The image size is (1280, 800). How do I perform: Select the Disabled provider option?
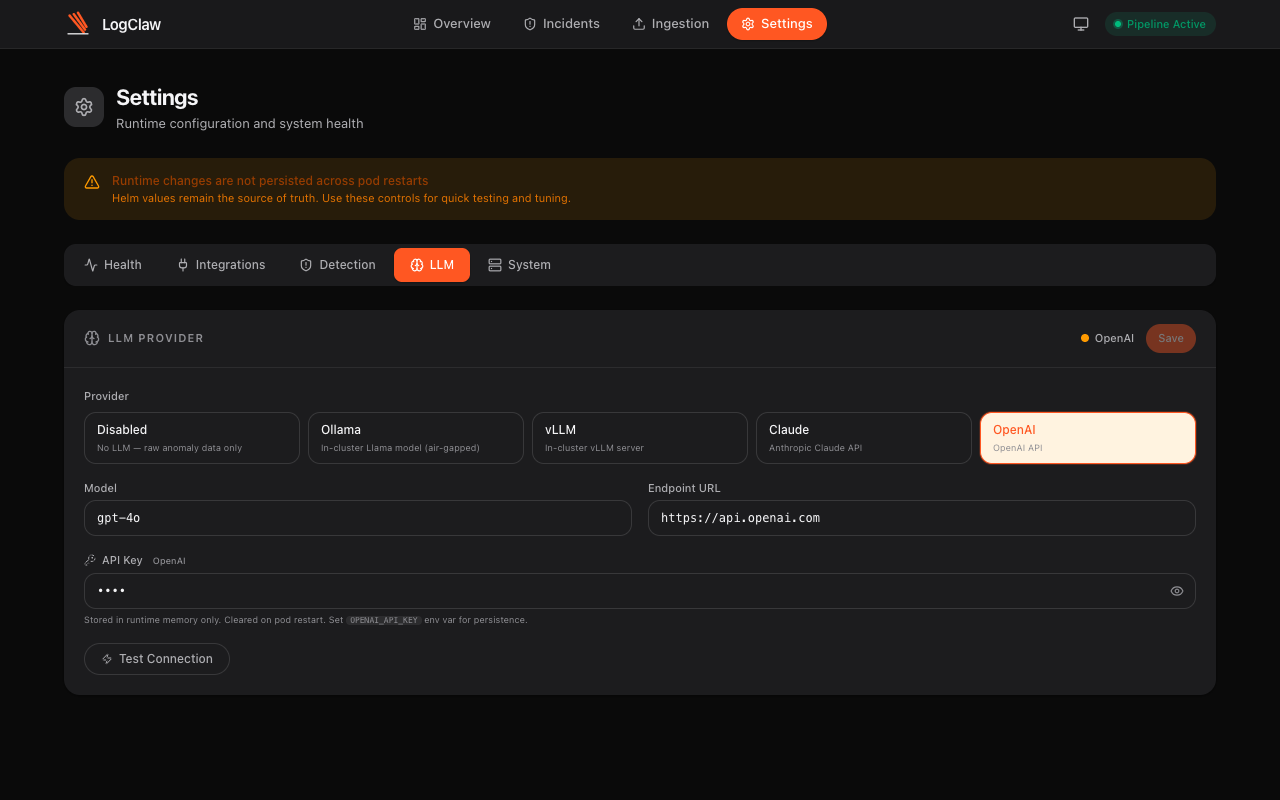(x=191, y=437)
